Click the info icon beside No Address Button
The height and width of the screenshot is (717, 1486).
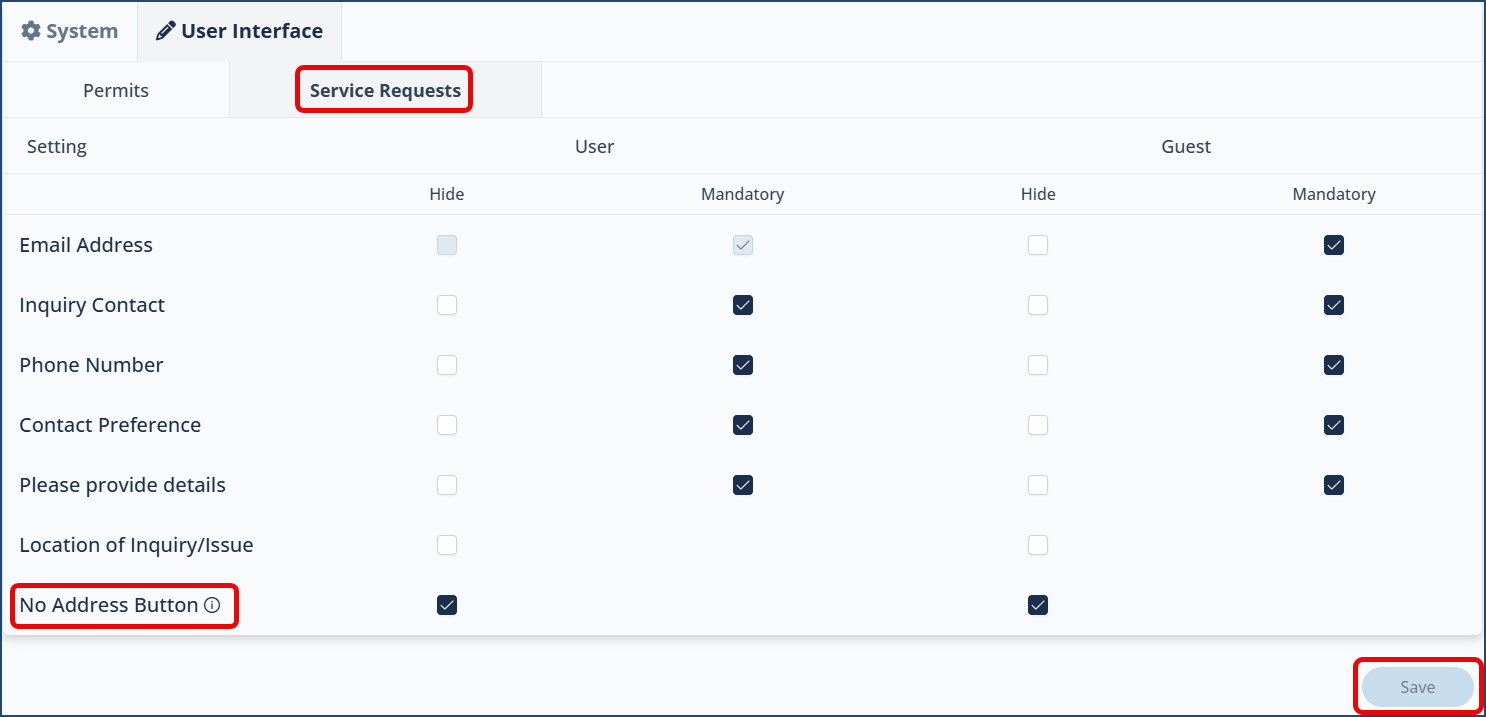coord(212,605)
